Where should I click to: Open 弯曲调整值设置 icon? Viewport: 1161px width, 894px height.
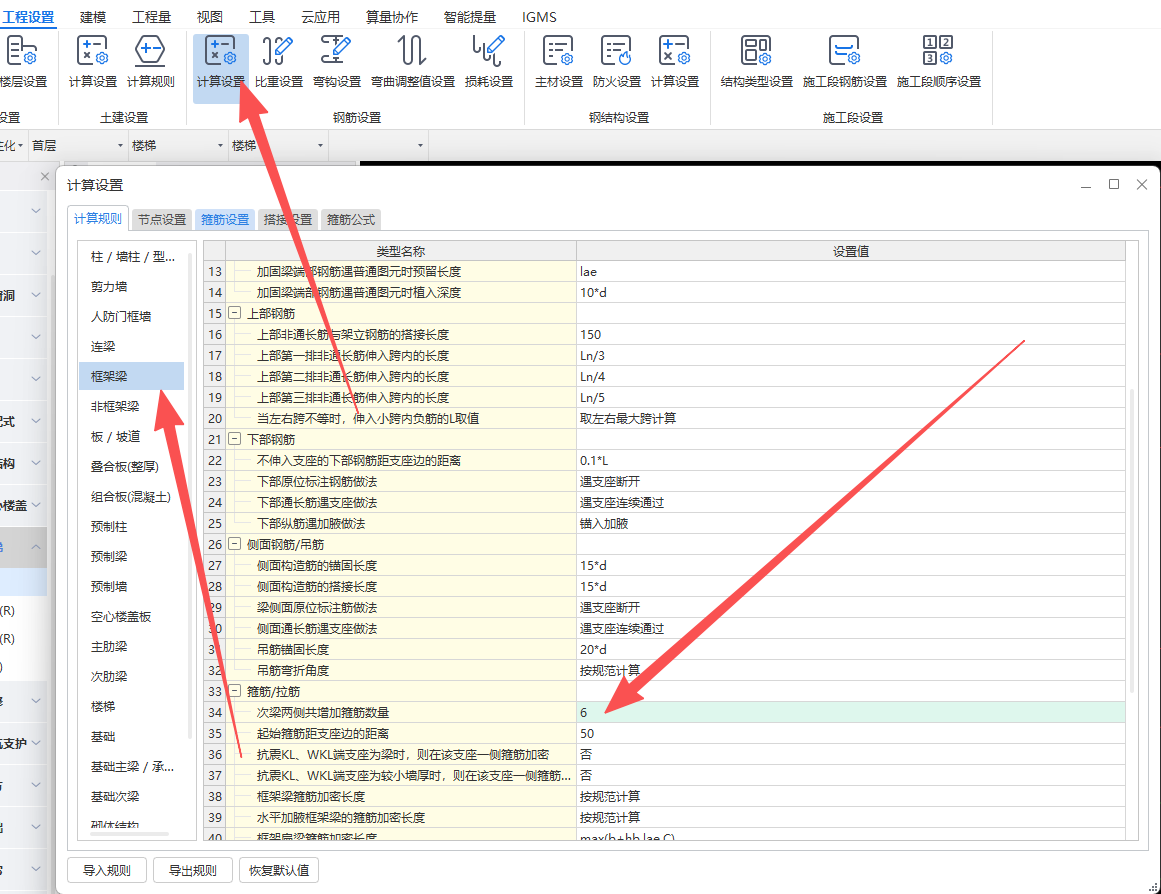coord(412,62)
